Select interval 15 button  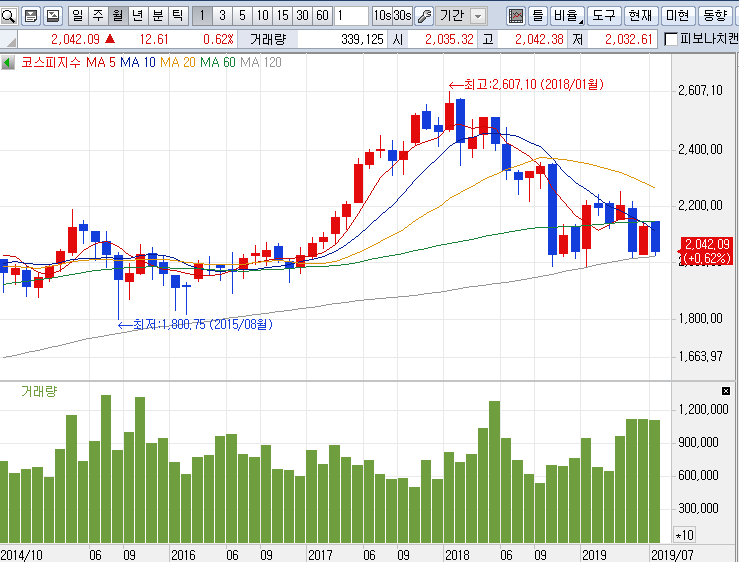282,16
